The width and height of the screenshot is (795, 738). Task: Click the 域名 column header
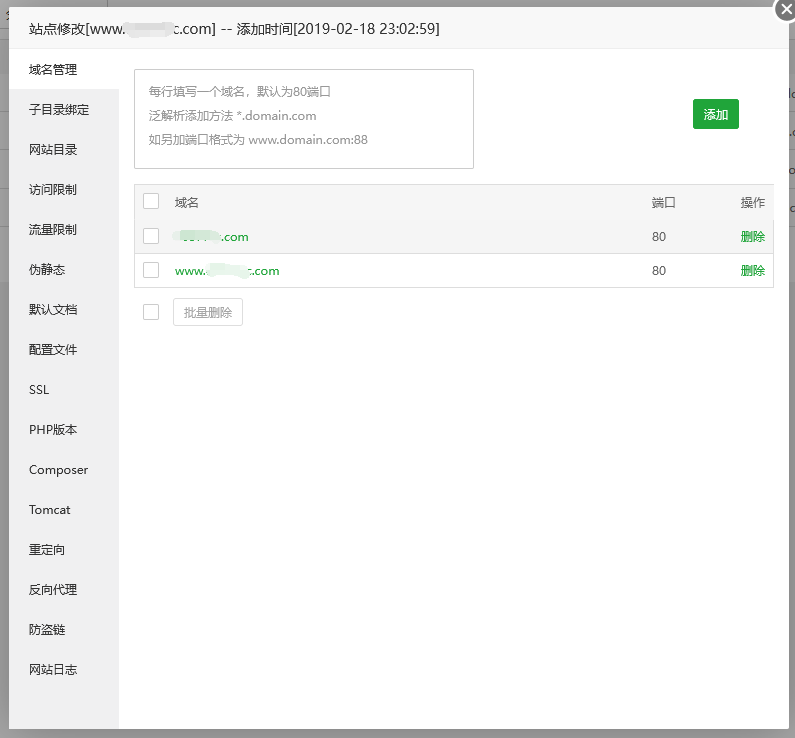pyautogui.click(x=187, y=203)
